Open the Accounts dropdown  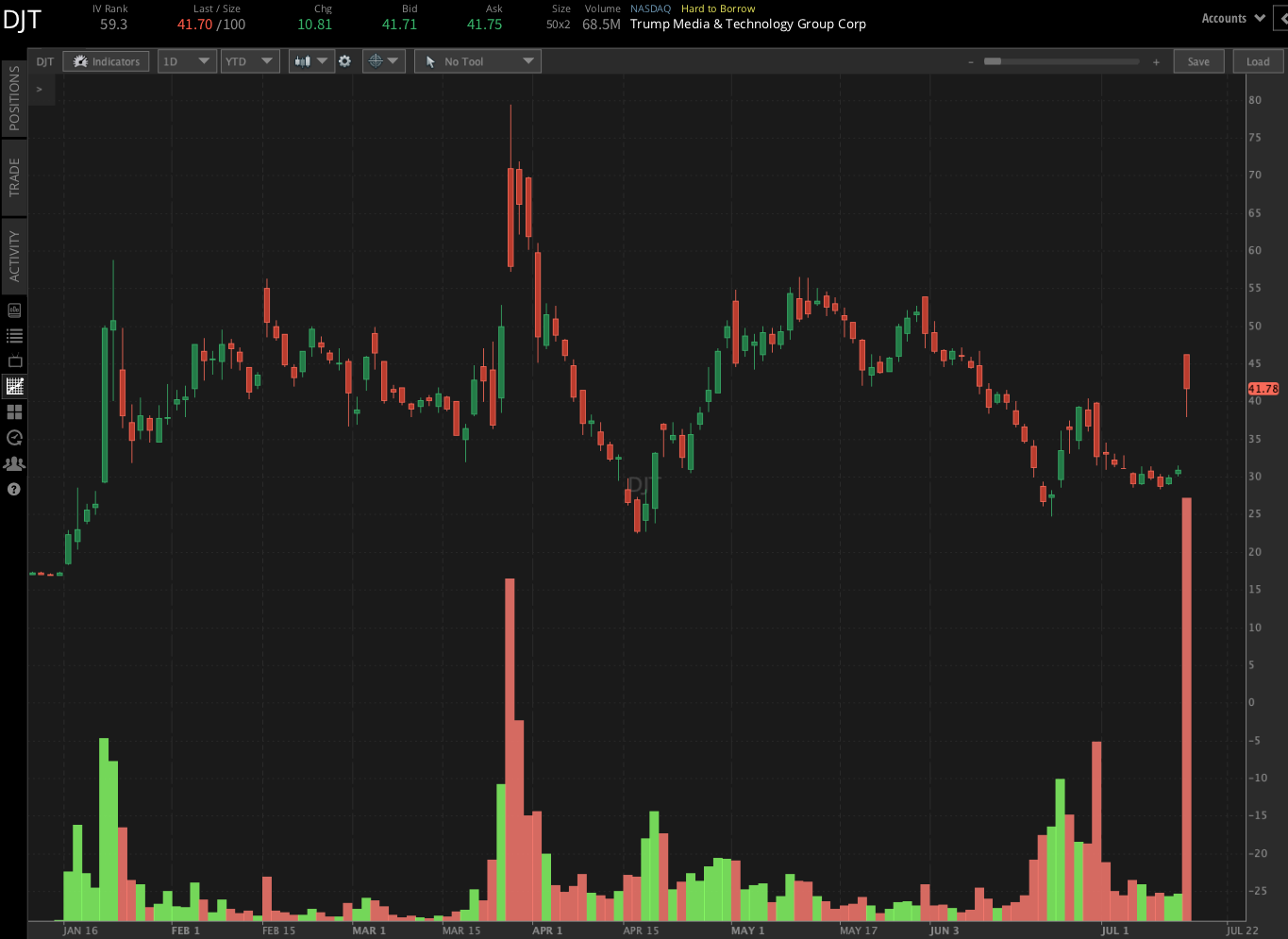[x=1232, y=17]
